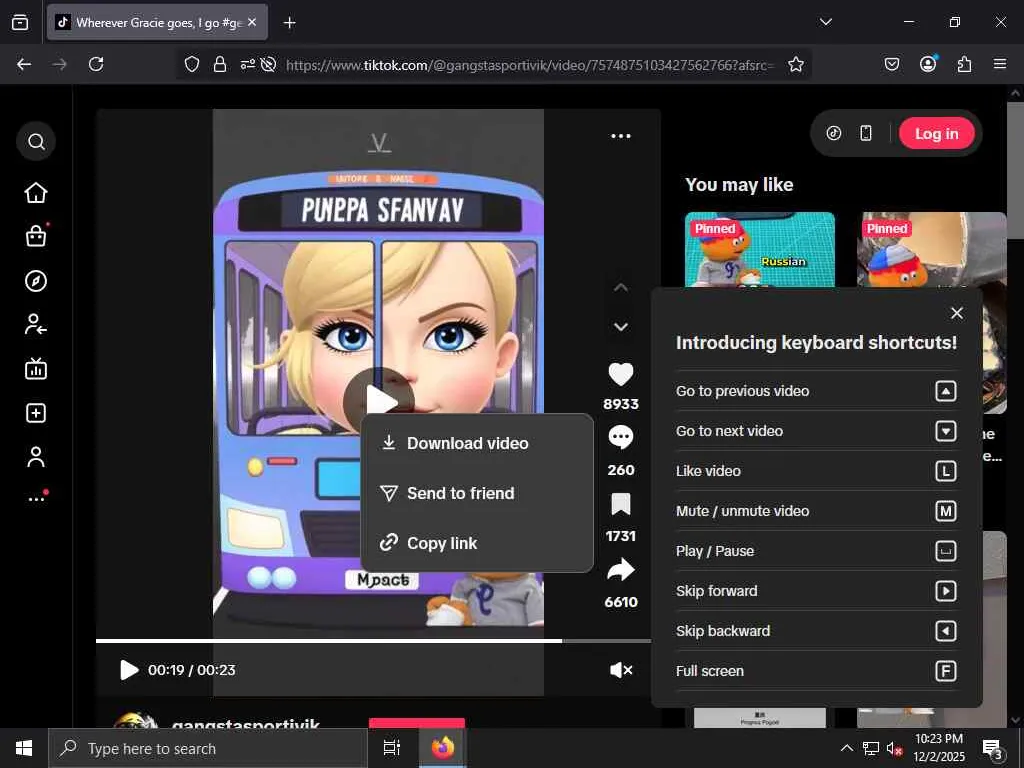Screen dimensions: 1024x768
Task: Click the share arrow icon
Action: (x=621, y=569)
